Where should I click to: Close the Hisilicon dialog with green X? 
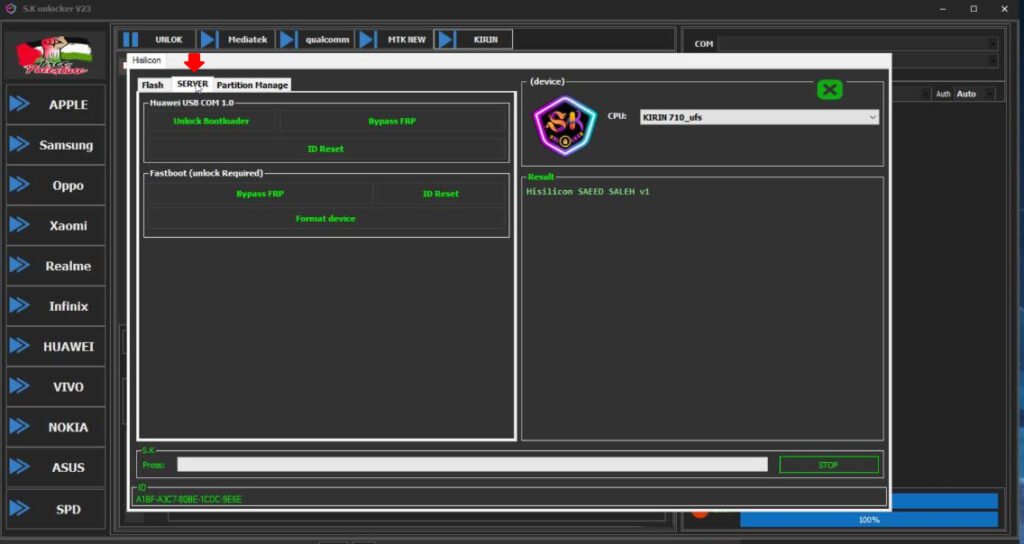point(829,89)
